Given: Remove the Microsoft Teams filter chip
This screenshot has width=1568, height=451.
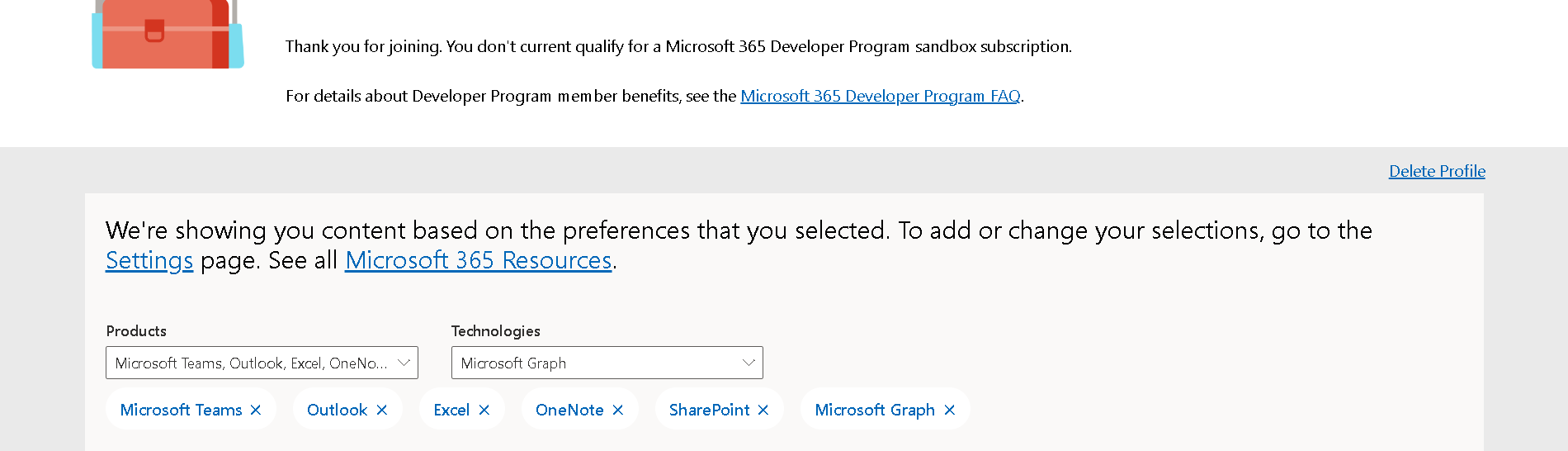Looking at the screenshot, I should 256,410.
